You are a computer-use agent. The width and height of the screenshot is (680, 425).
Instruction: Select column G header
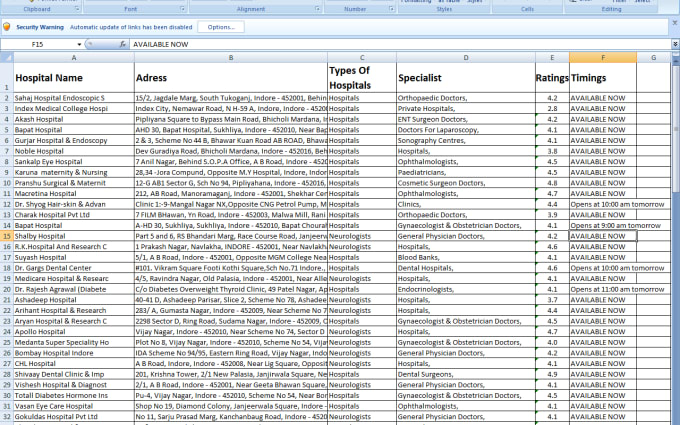pos(653,57)
